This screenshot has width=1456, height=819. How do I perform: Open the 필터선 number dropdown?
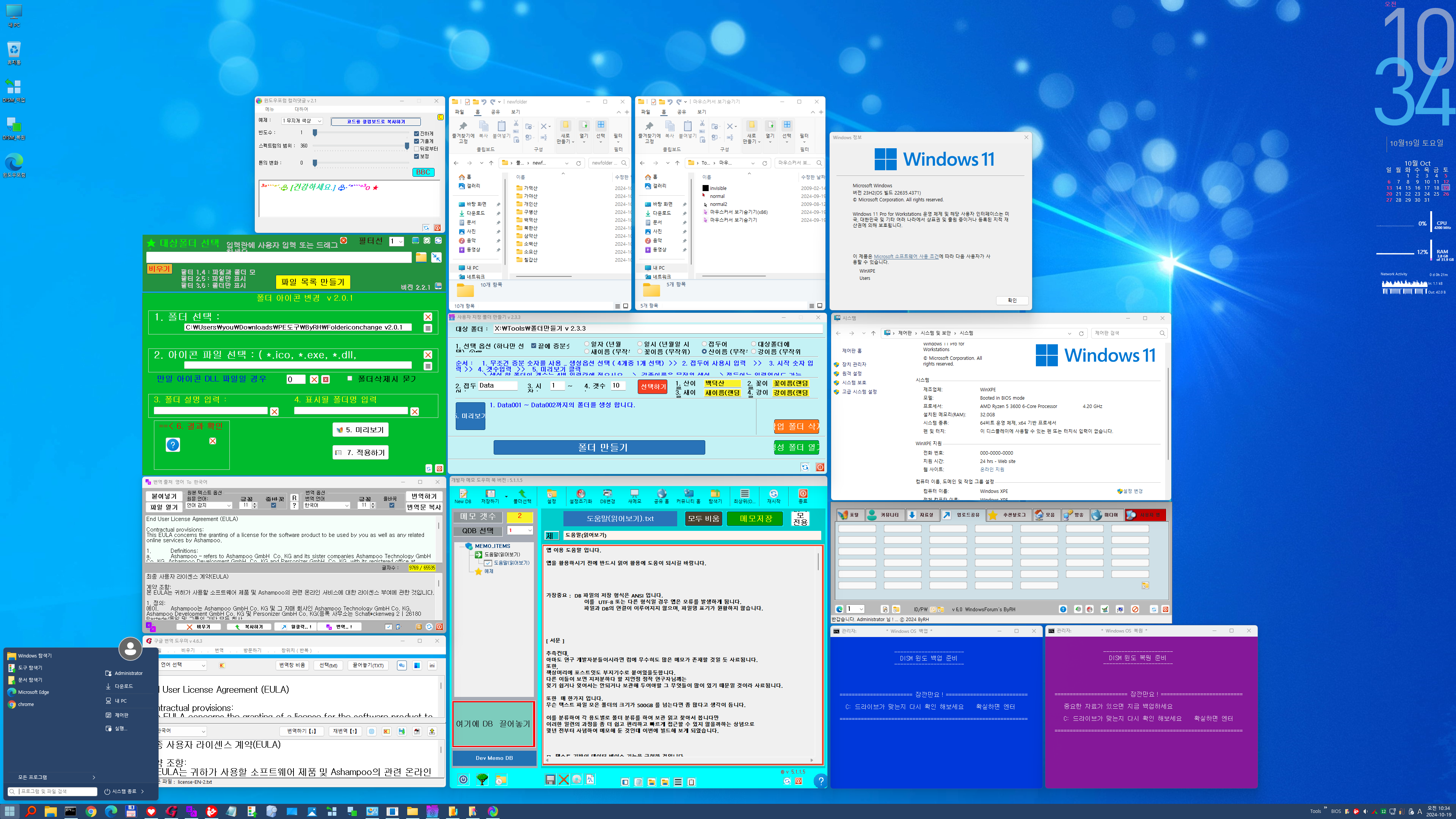(396, 242)
